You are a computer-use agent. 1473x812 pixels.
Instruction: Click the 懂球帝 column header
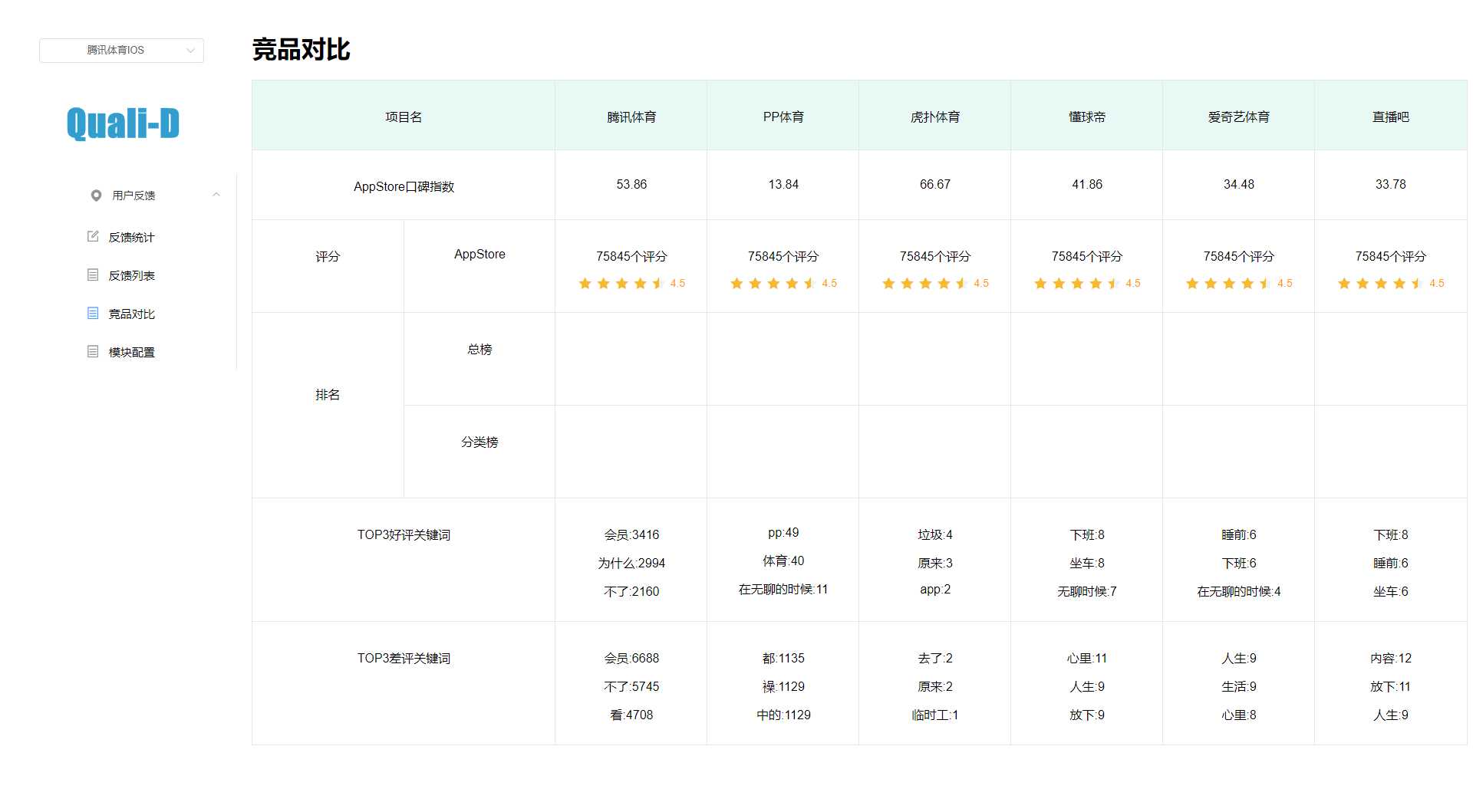tap(1086, 117)
